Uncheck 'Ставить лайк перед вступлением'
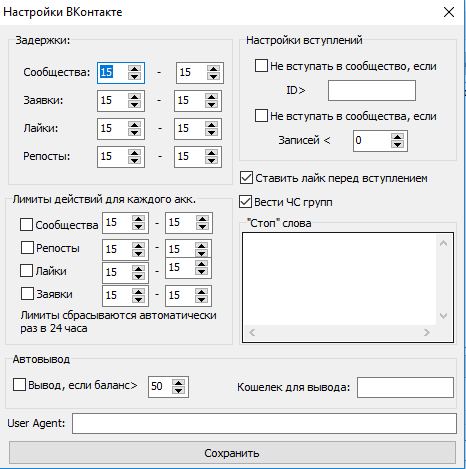The height and width of the screenshot is (469, 466). click(246, 178)
